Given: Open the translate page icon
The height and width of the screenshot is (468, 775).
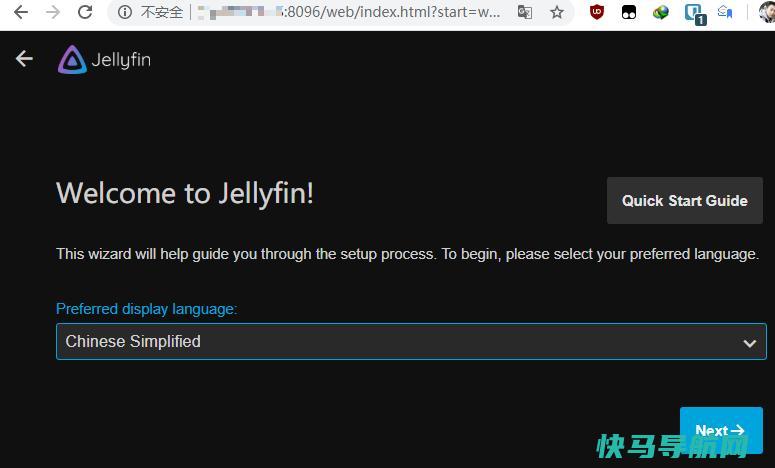Looking at the screenshot, I should pyautogui.click(x=525, y=12).
